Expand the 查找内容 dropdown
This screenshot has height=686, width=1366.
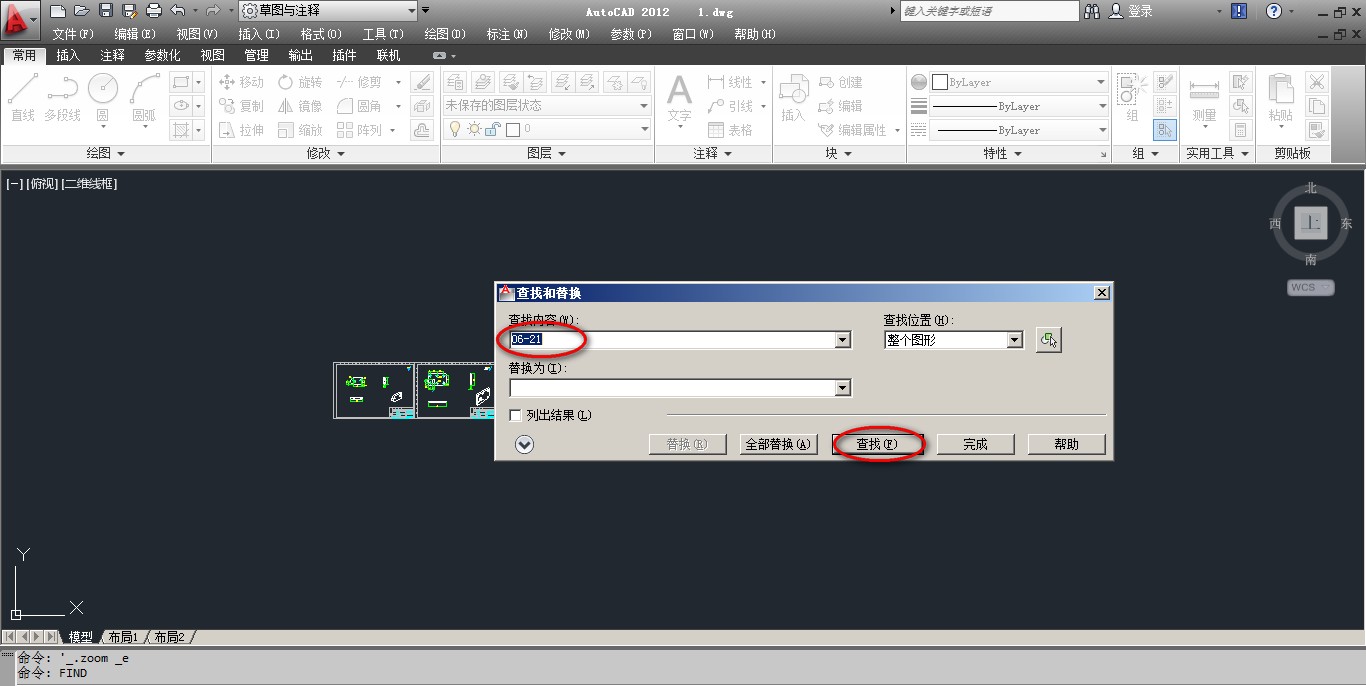click(x=843, y=340)
